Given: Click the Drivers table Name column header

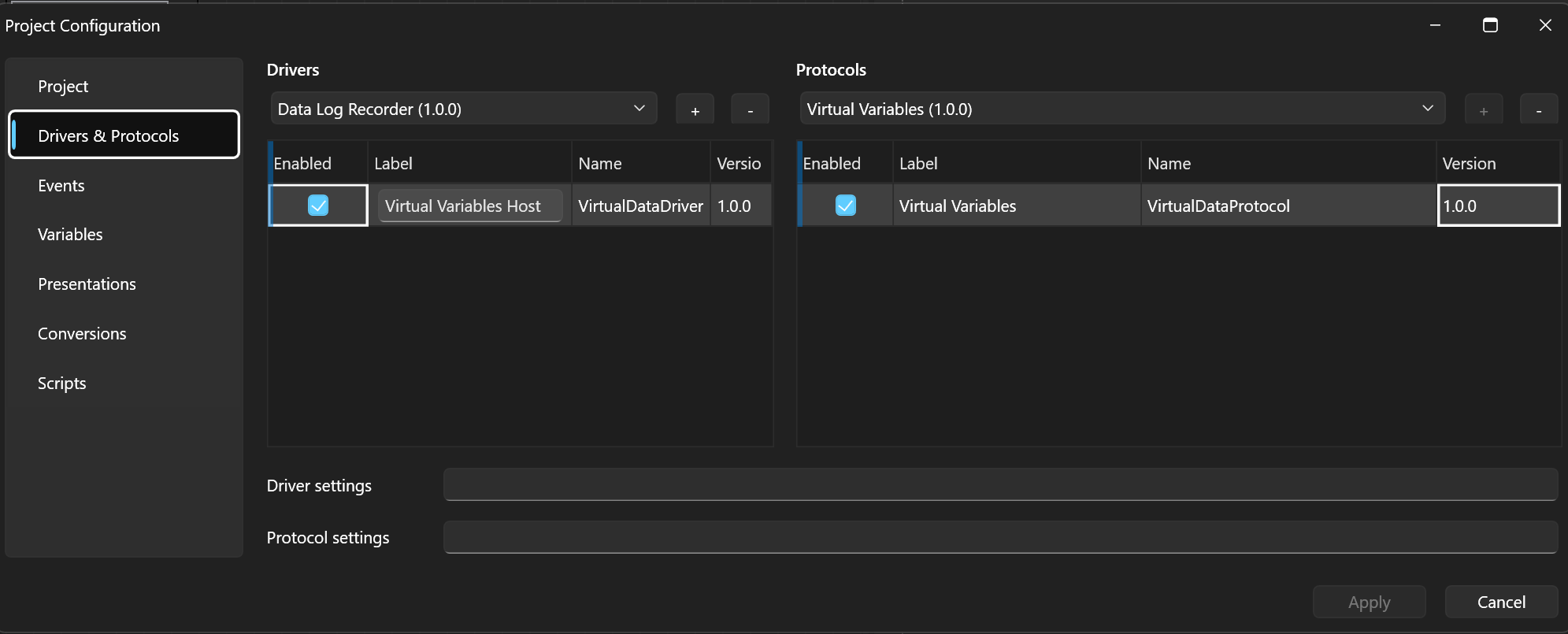Looking at the screenshot, I should (x=641, y=163).
